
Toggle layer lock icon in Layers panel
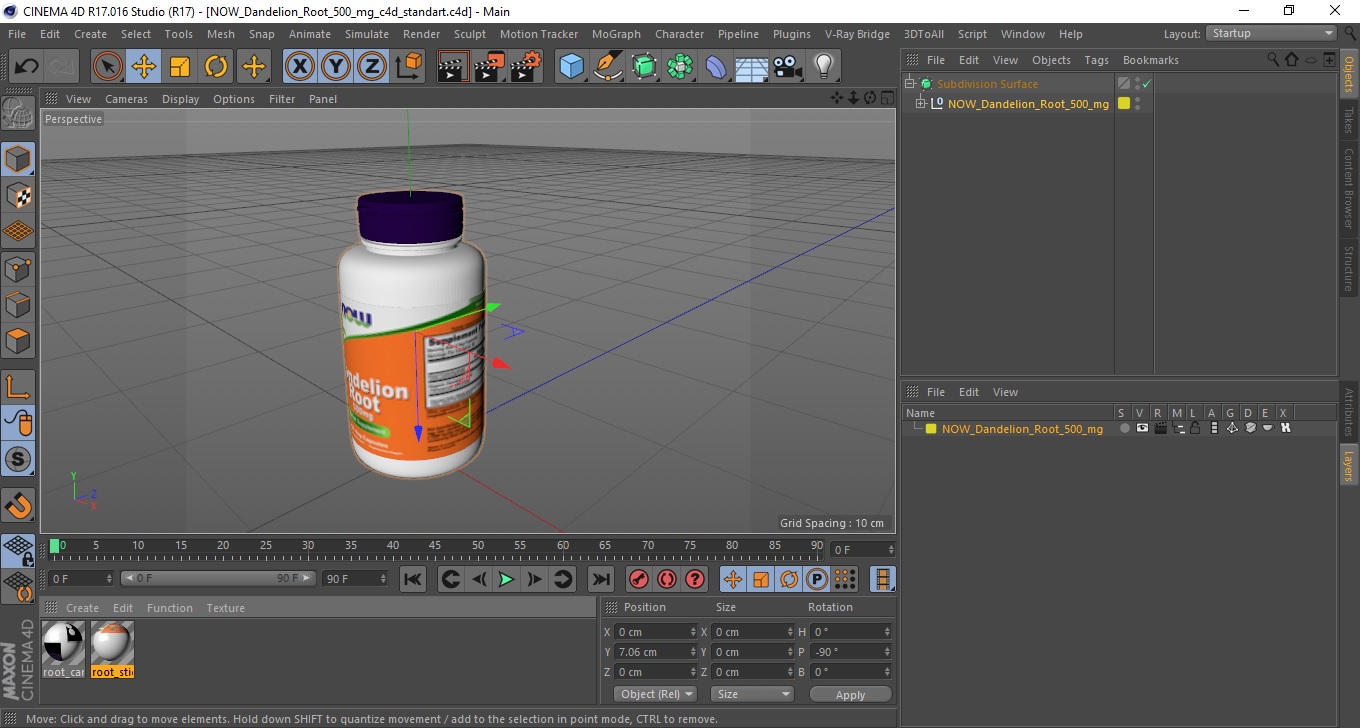pos(1195,428)
